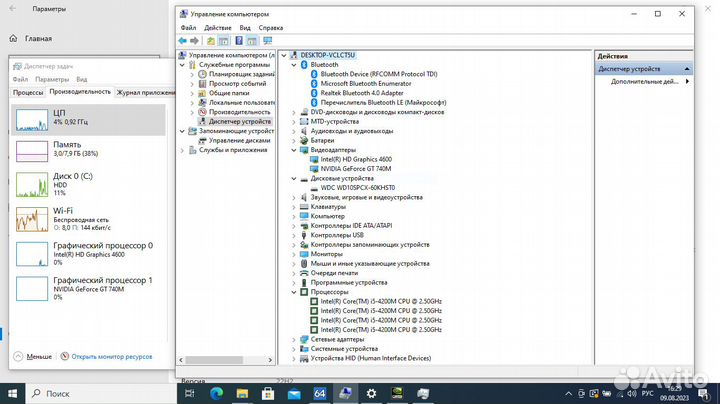
Task: Collapse the Bluetooth device category
Action: click(294, 65)
